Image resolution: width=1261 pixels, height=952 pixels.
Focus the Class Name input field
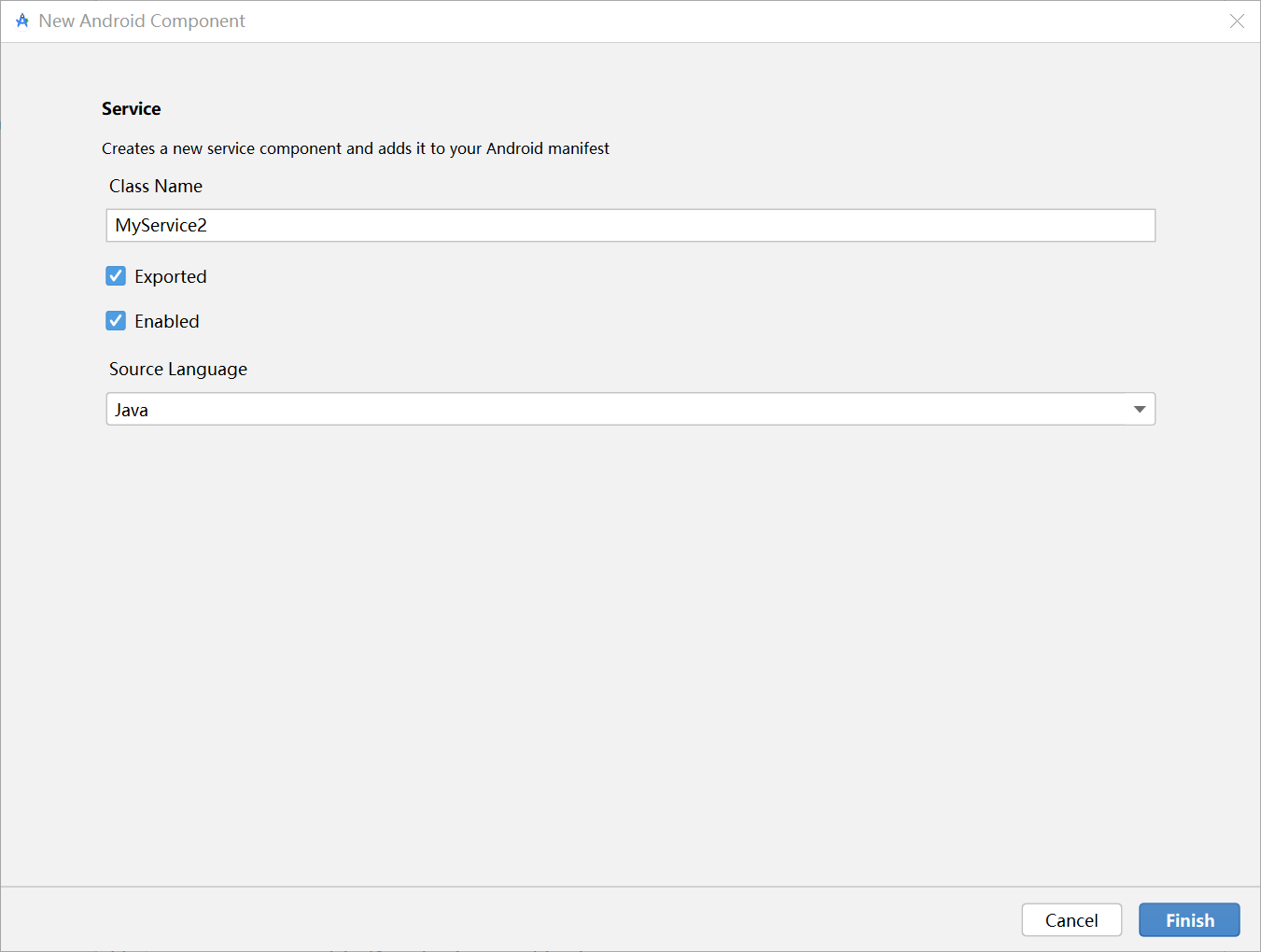[630, 226]
